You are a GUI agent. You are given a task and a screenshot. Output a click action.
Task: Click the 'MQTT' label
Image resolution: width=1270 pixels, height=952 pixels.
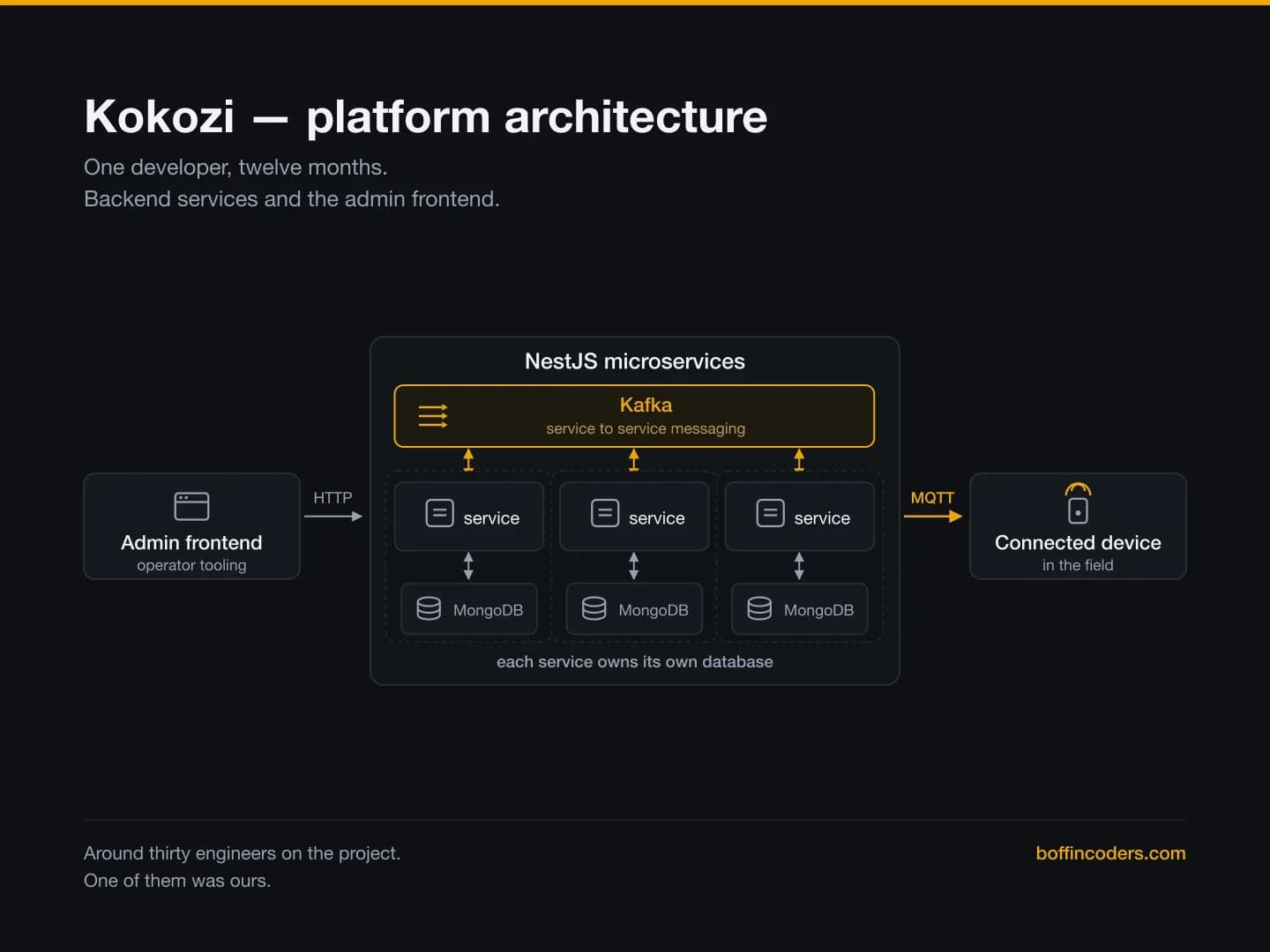click(x=932, y=497)
